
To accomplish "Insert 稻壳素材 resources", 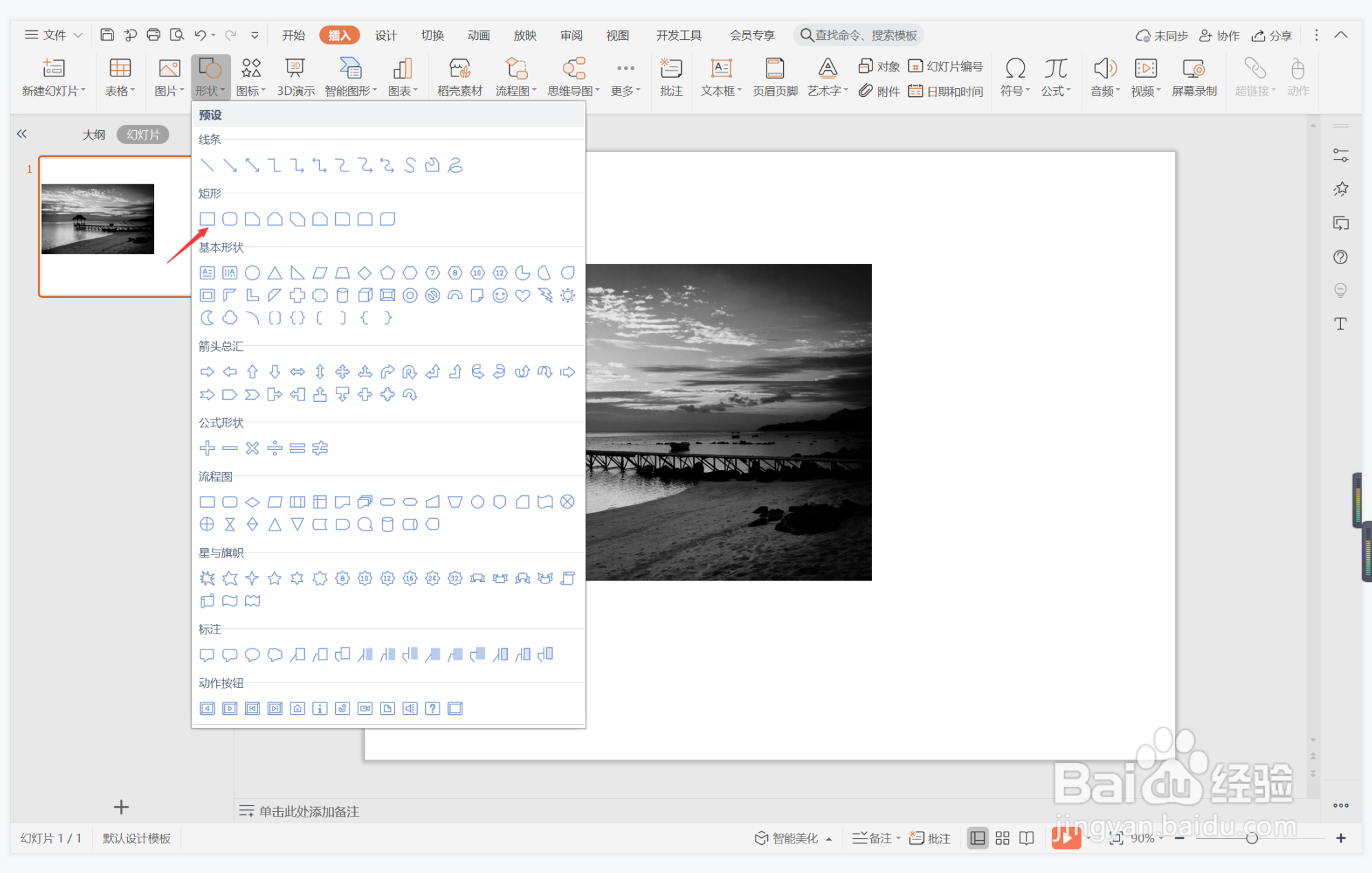I will point(460,77).
